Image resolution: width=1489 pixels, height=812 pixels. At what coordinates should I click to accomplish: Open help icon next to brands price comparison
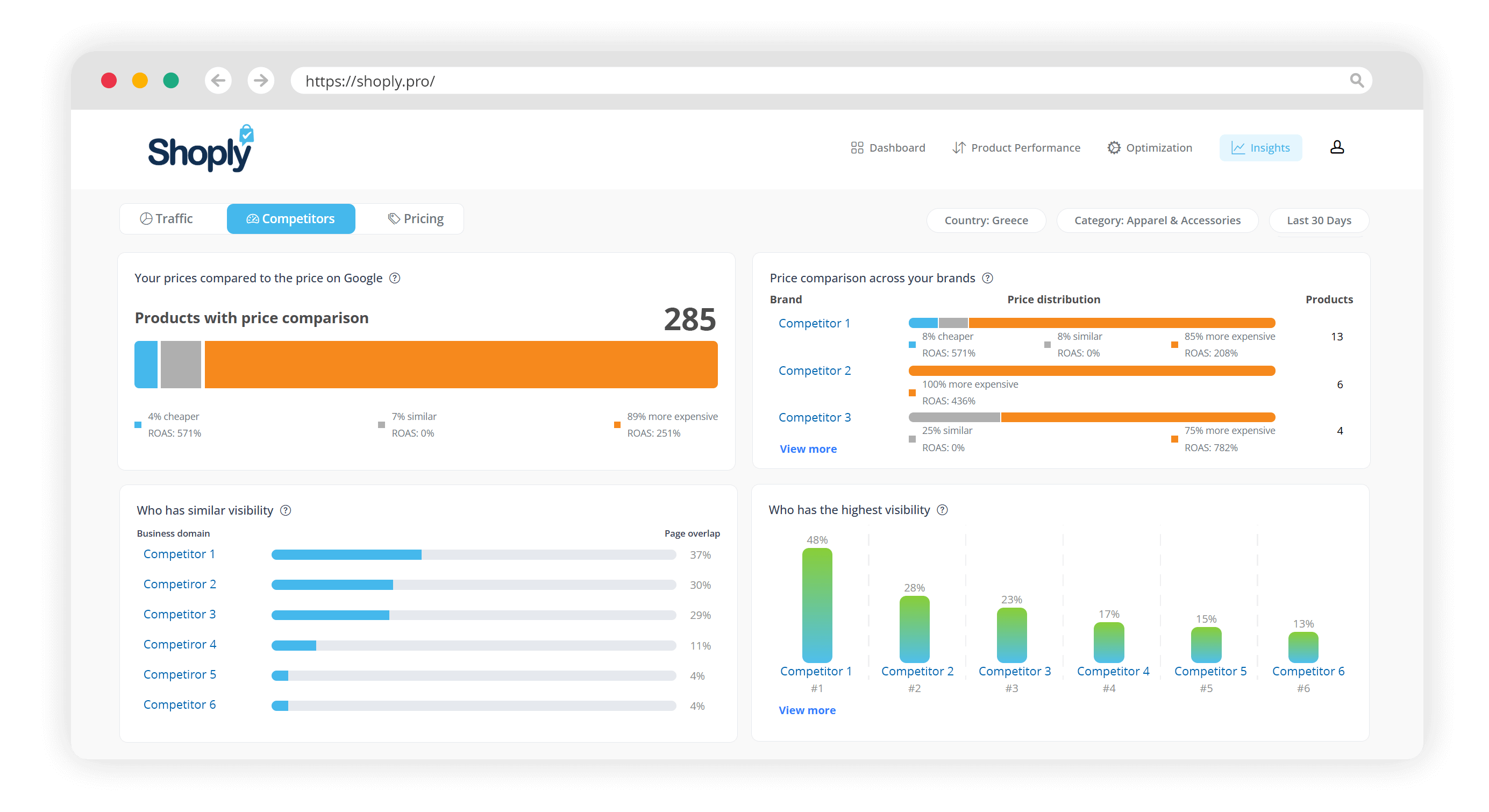(987, 278)
